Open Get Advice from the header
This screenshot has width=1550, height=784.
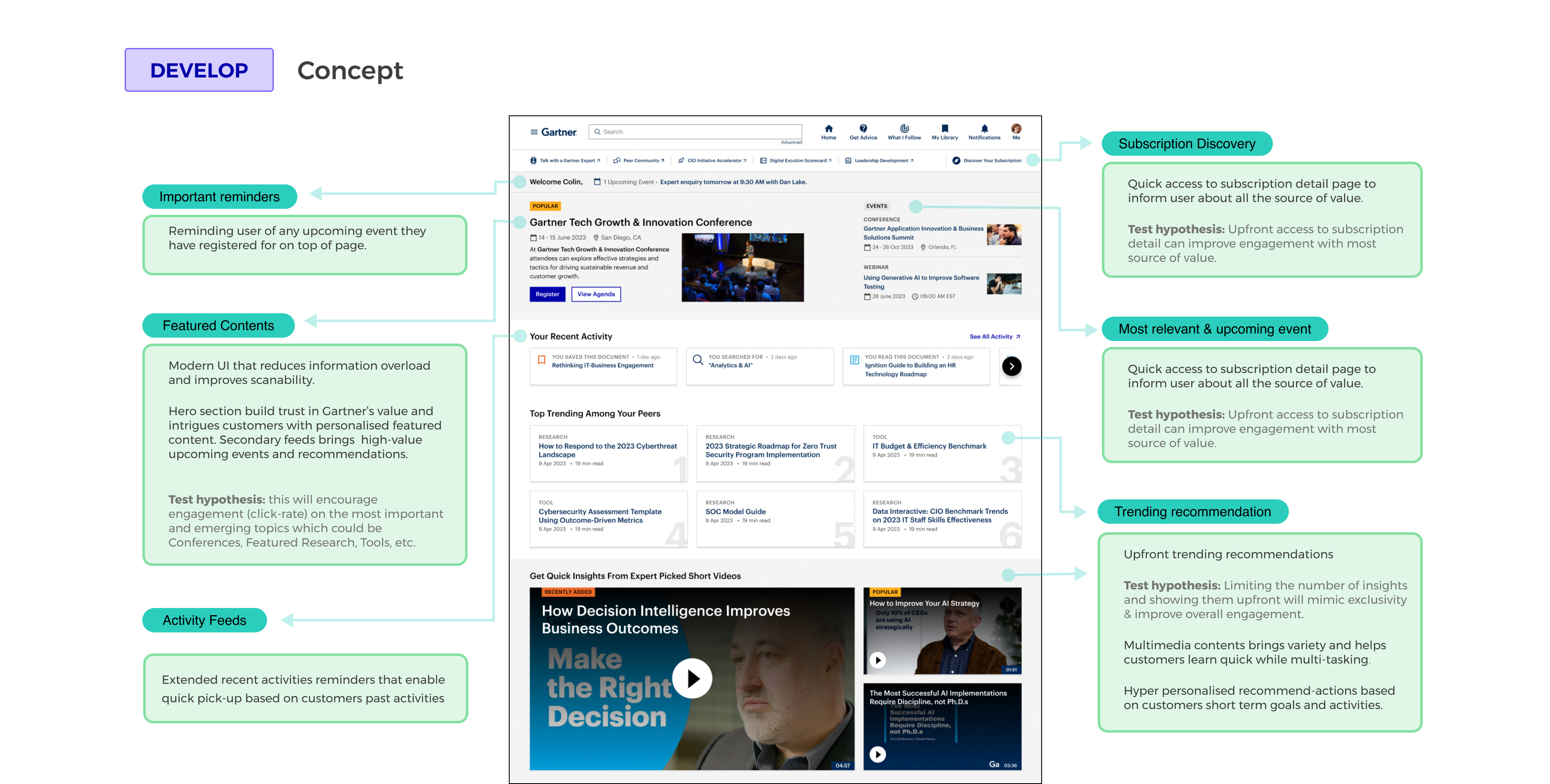[863, 128]
